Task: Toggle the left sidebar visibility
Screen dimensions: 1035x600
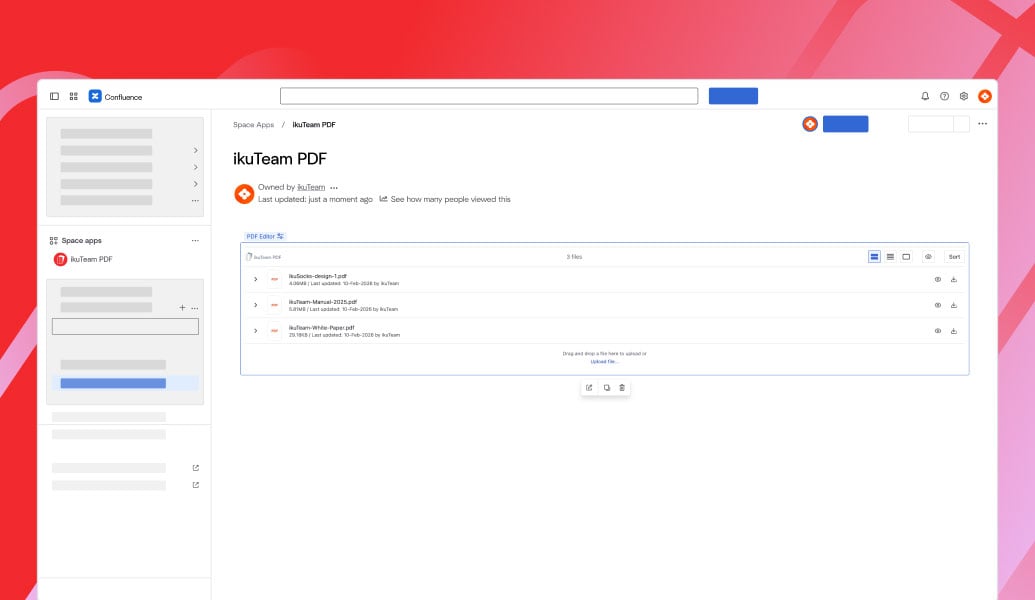Action: 53,95
